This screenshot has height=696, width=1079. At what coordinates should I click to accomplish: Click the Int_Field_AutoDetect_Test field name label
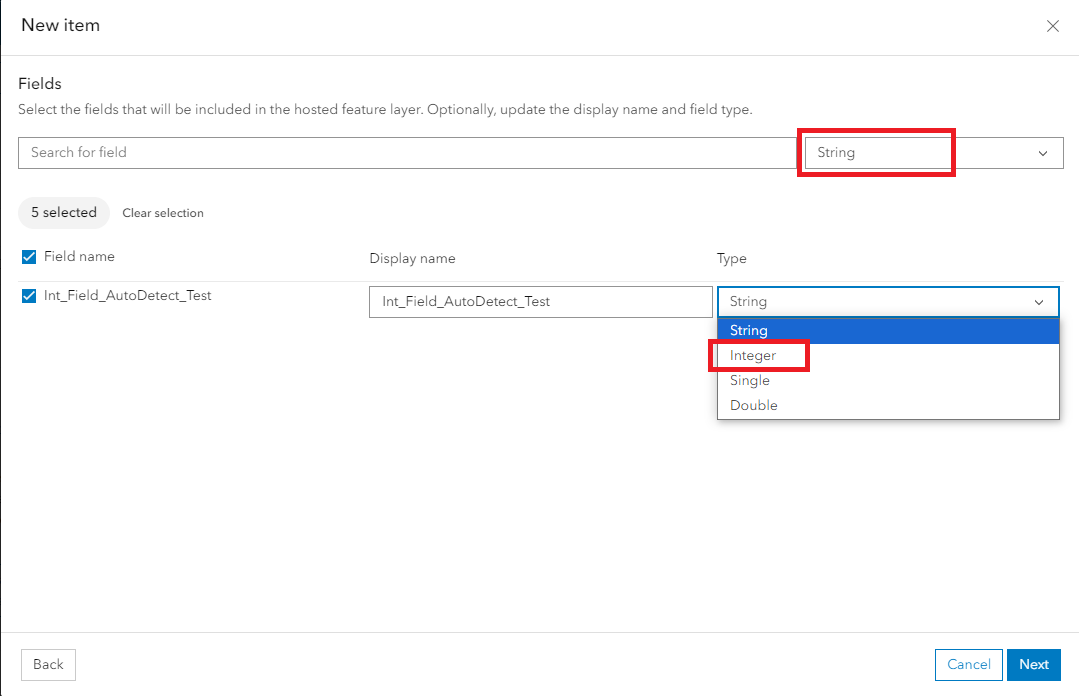[128, 296]
